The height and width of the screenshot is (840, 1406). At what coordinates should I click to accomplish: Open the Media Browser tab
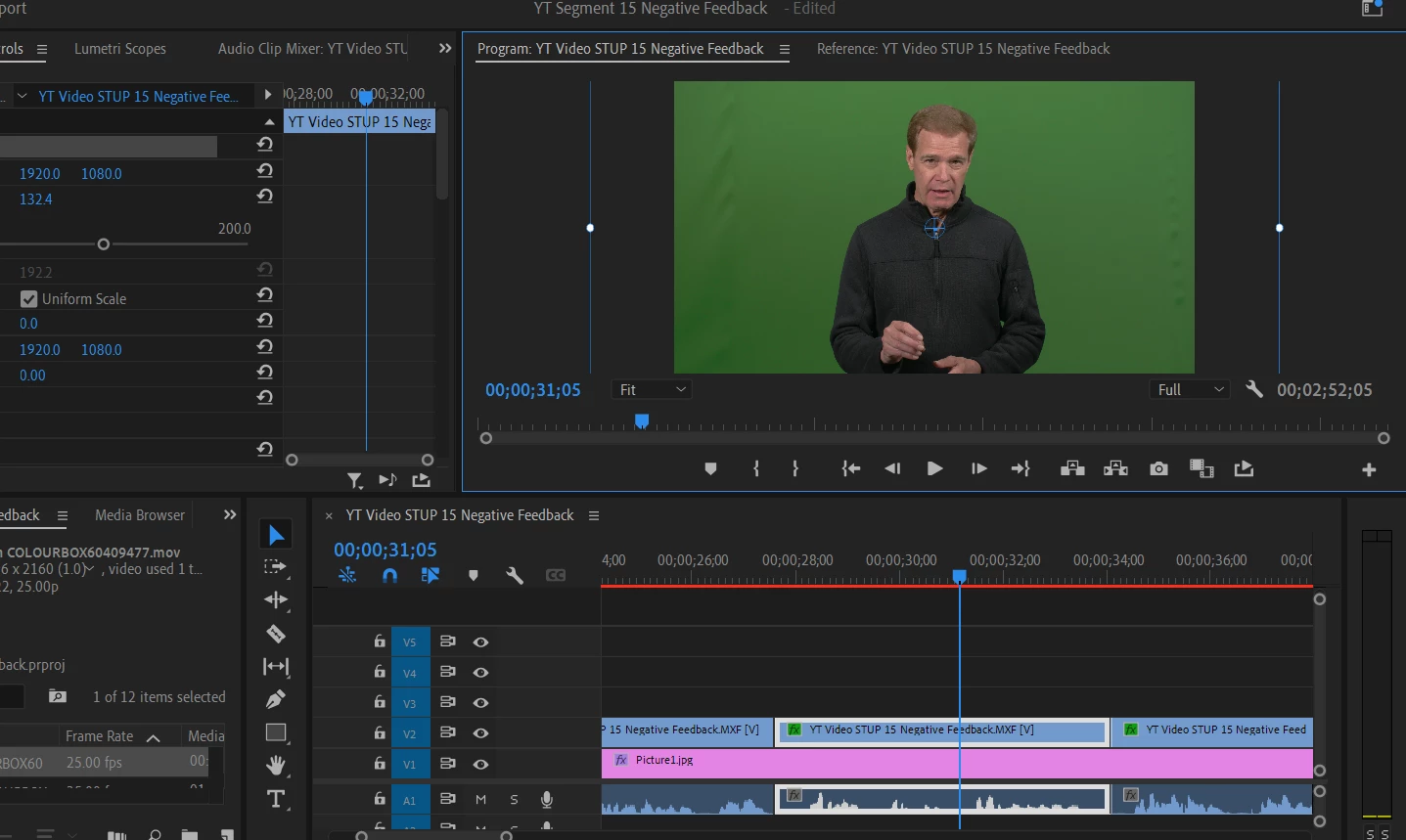coord(140,515)
